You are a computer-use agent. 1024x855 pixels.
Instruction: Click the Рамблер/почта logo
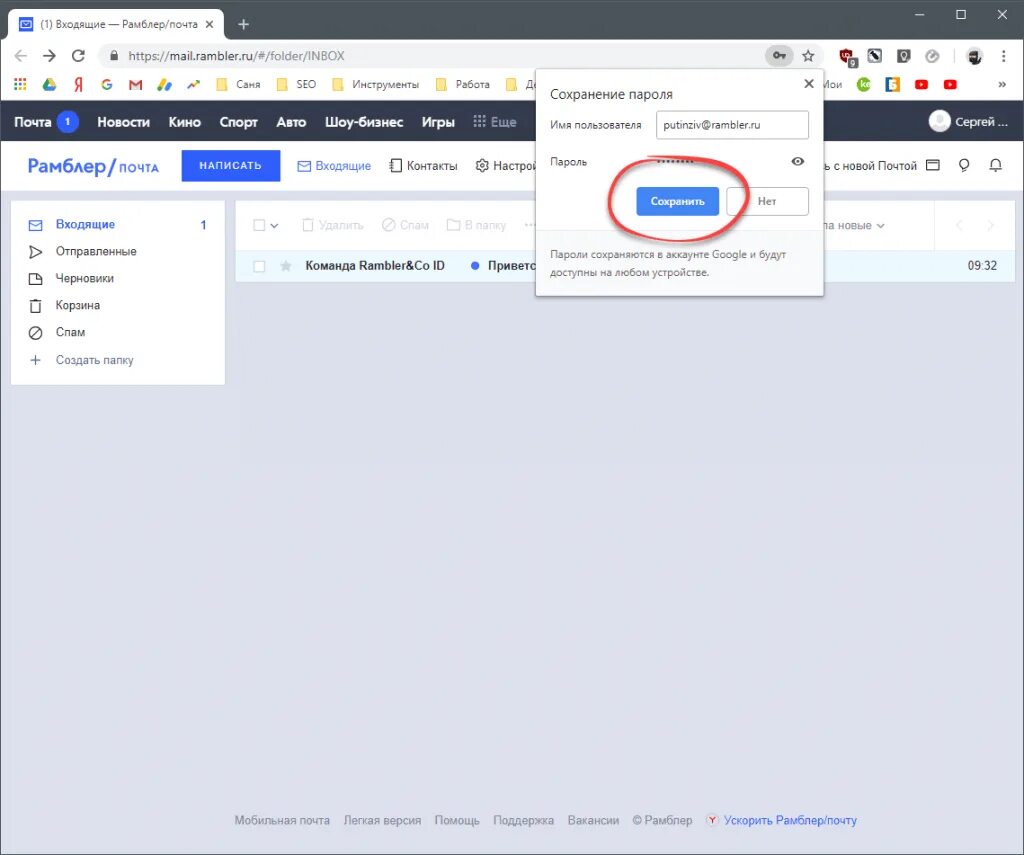[93, 166]
